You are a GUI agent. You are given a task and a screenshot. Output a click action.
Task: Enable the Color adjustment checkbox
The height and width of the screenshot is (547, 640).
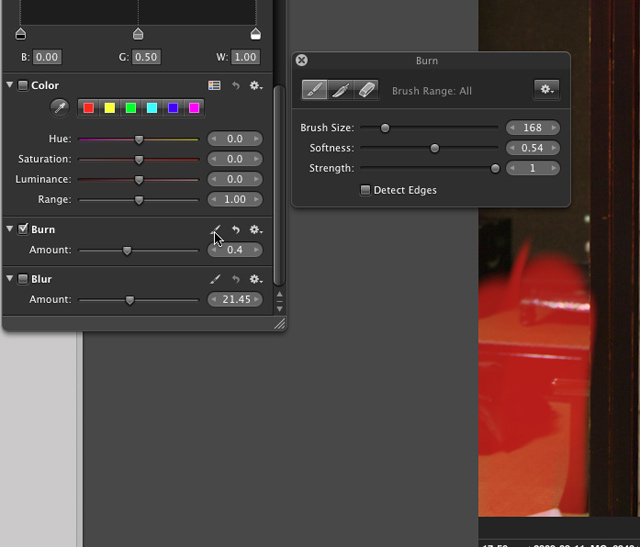[x=23, y=86]
